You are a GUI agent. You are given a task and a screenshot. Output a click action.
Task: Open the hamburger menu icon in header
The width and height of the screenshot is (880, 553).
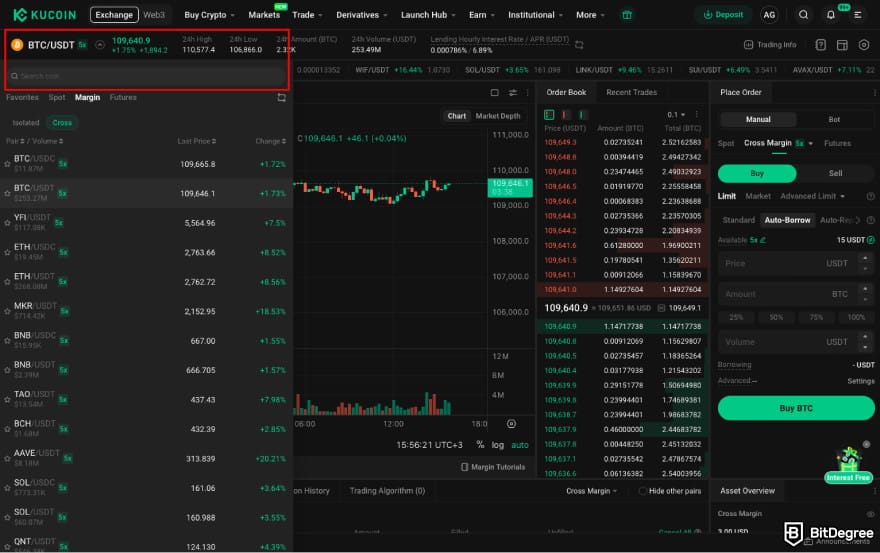coord(858,15)
